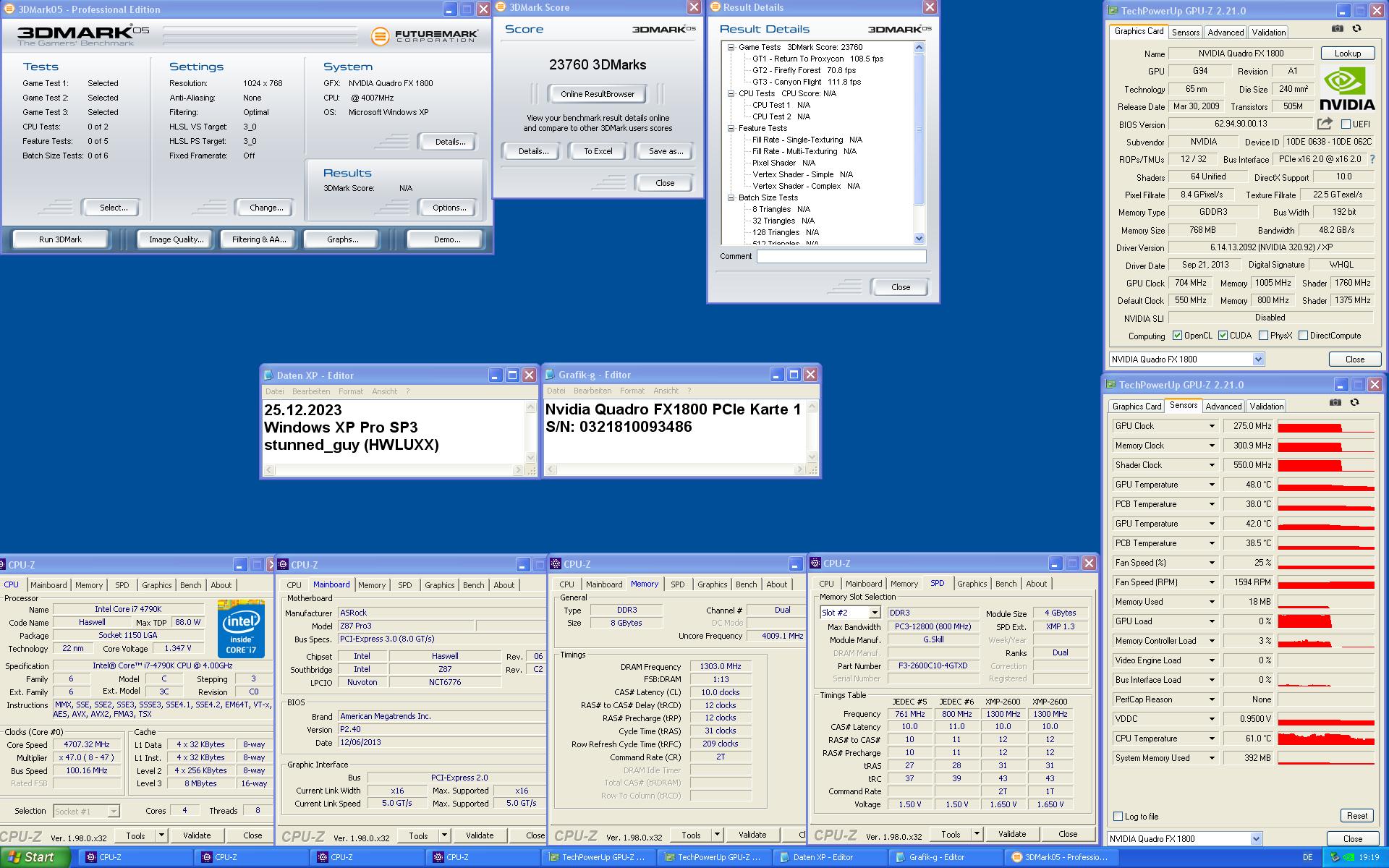Click Daten XP Editor notepad title icon
This screenshot has height=868, width=1389.
[268, 375]
